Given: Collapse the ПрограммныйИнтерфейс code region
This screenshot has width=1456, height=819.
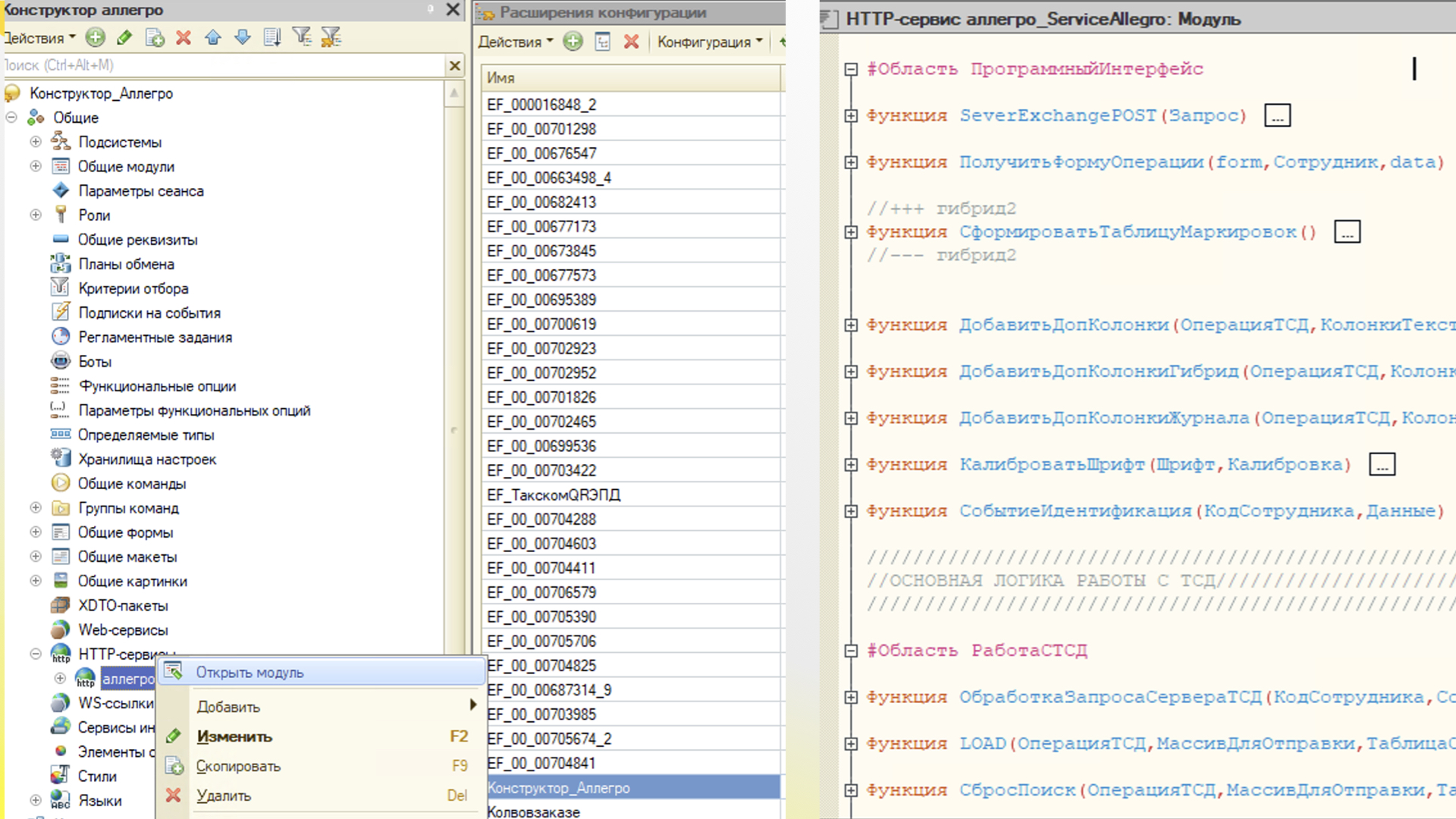Looking at the screenshot, I should (x=851, y=70).
